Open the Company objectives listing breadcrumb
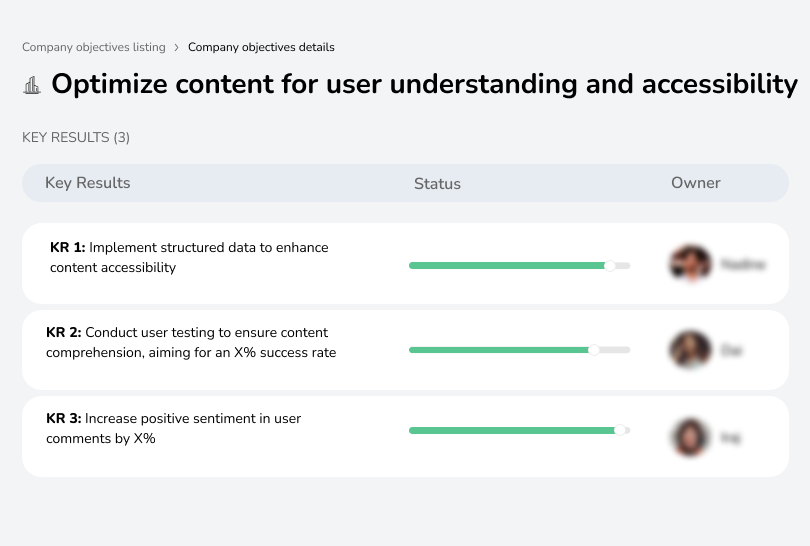The image size is (810, 546). pos(94,47)
